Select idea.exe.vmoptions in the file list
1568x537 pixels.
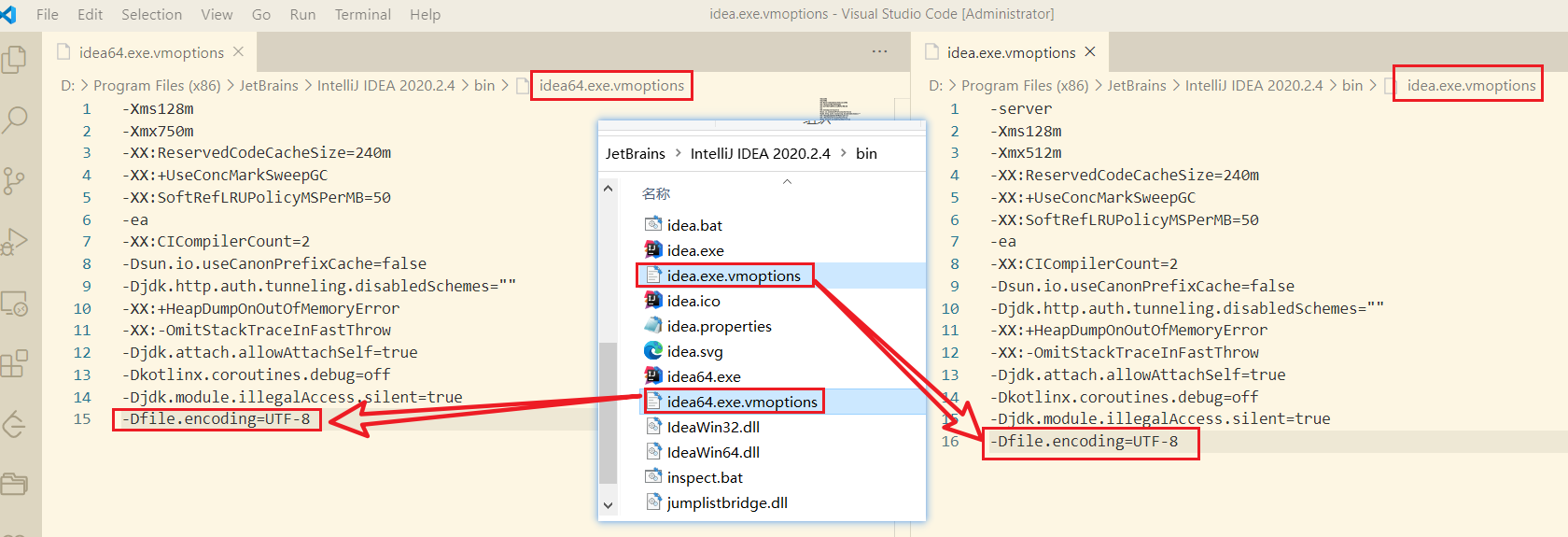point(734,275)
